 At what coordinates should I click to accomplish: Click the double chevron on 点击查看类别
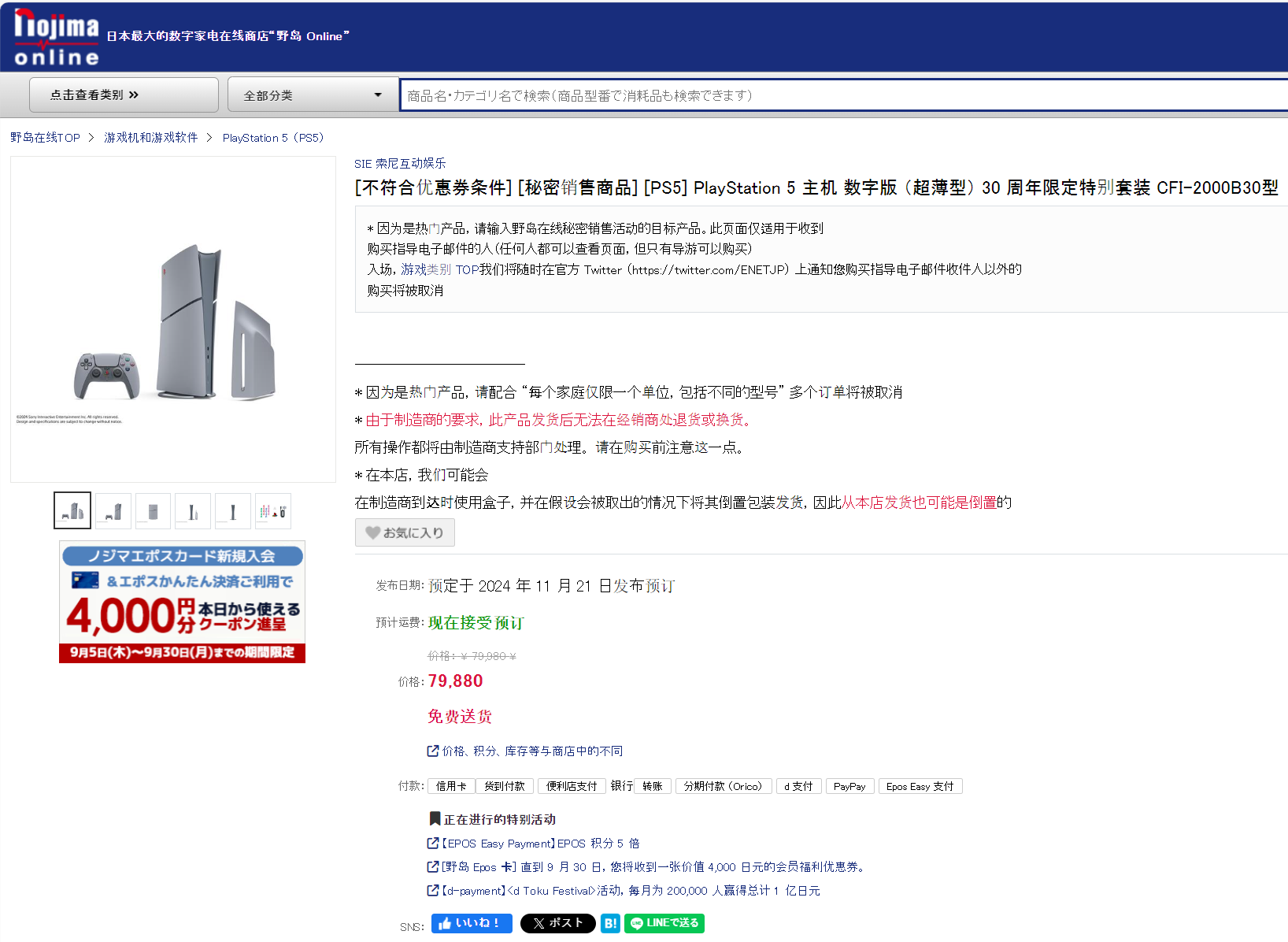coord(133,95)
